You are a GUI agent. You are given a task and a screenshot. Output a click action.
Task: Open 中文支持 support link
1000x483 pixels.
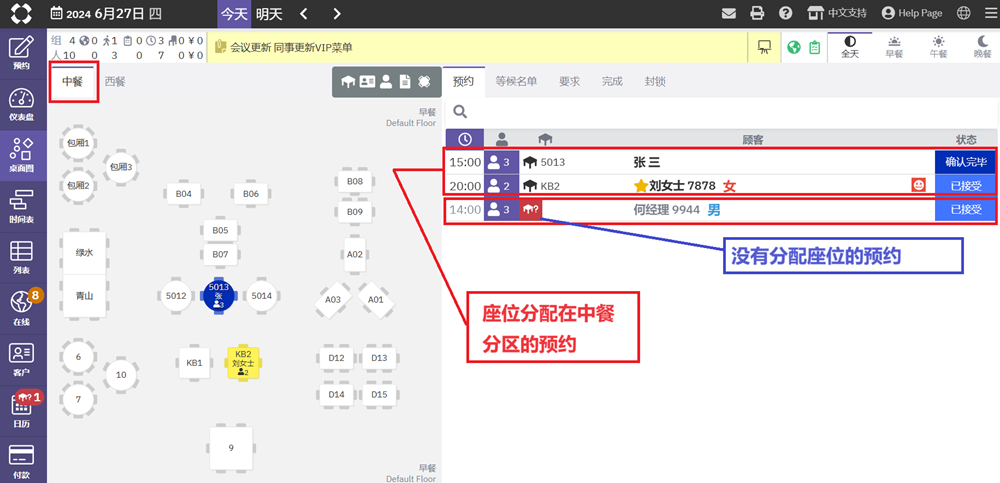point(837,13)
